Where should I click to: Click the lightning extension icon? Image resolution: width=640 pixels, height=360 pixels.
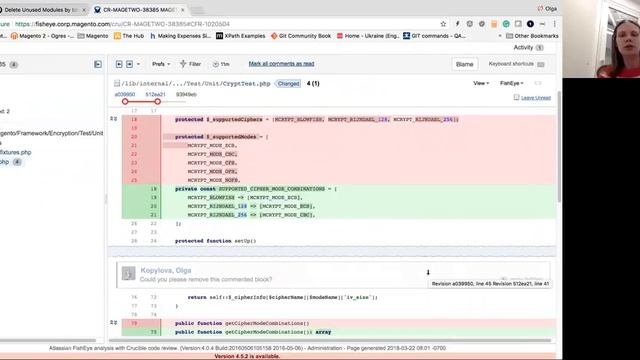tap(458, 24)
